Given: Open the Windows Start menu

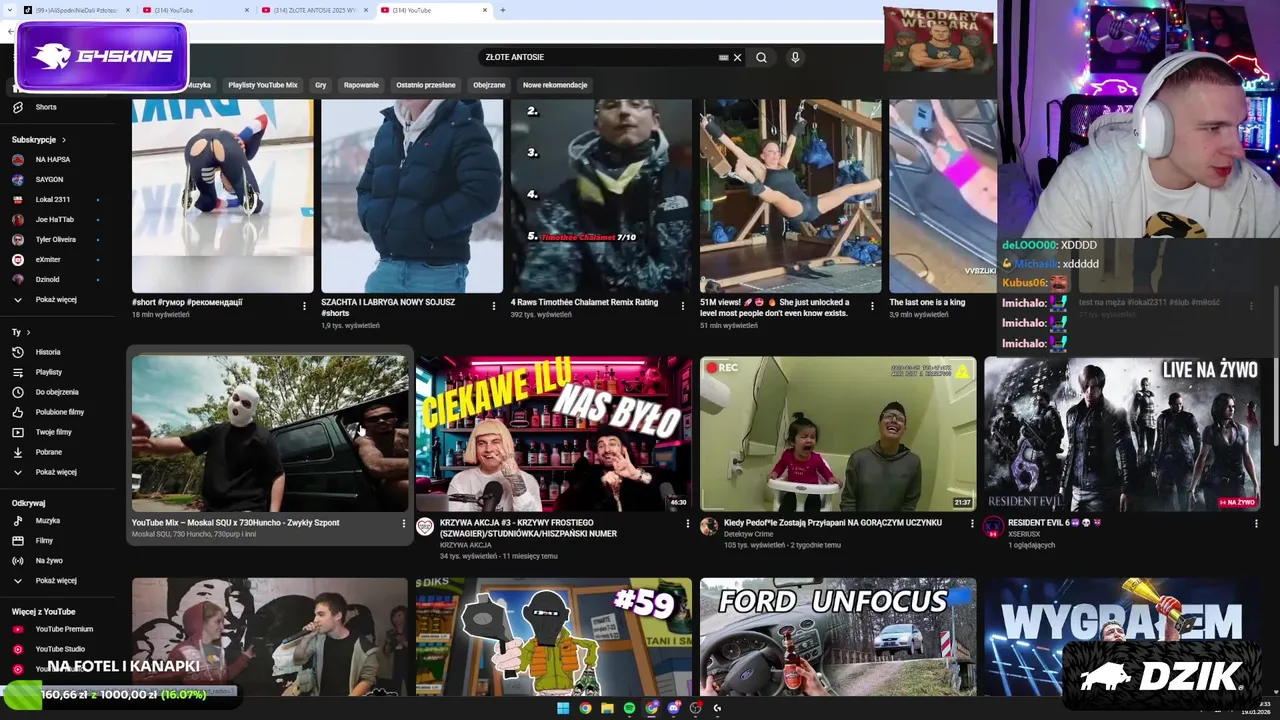Looking at the screenshot, I should point(563,708).
